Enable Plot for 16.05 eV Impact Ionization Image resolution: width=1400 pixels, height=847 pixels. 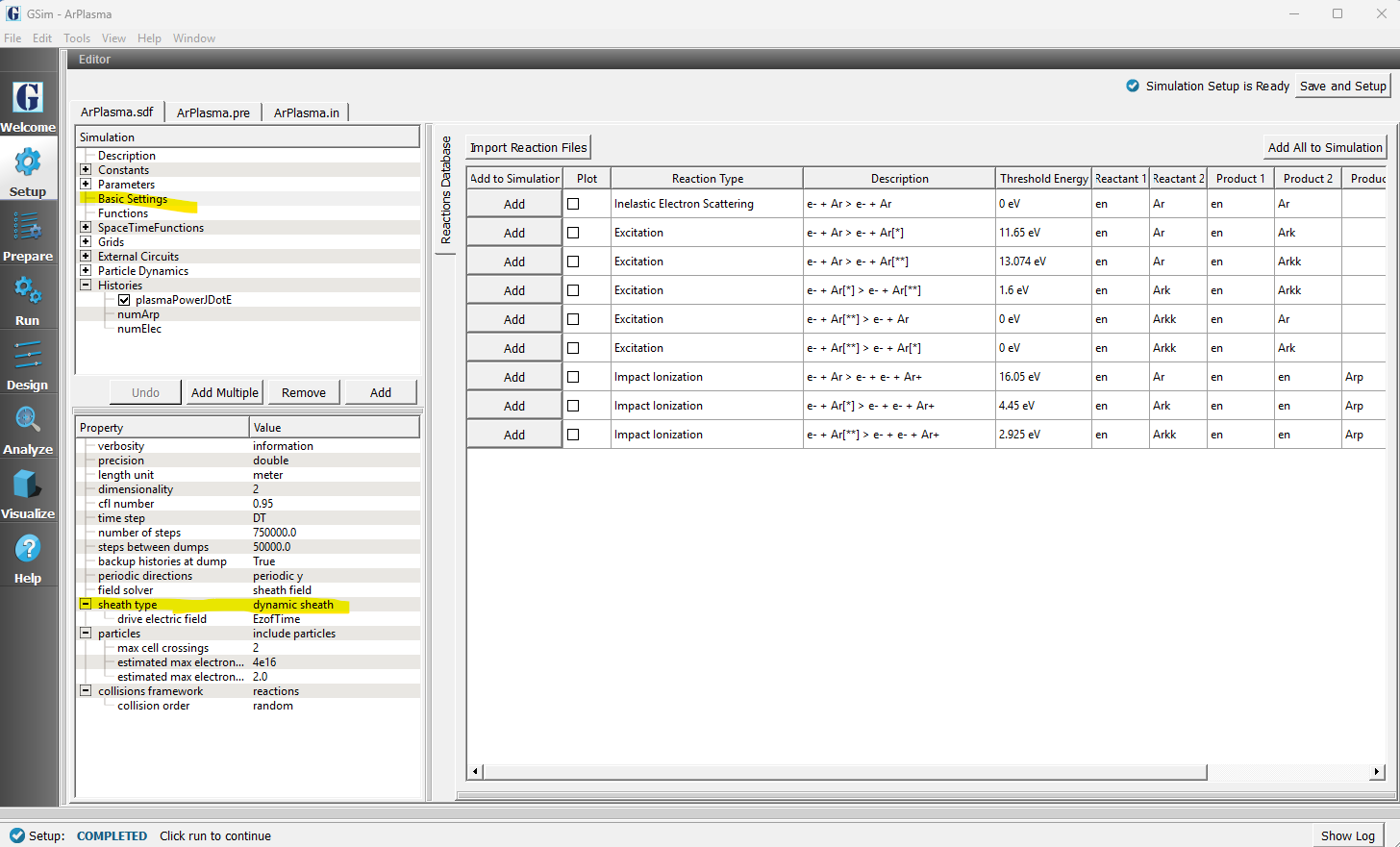tap(573, 377)
